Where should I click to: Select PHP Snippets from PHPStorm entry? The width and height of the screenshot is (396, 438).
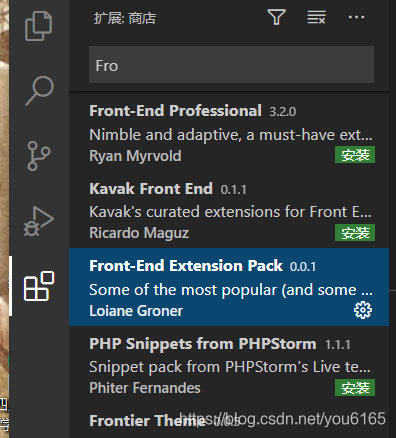(229, 365)
